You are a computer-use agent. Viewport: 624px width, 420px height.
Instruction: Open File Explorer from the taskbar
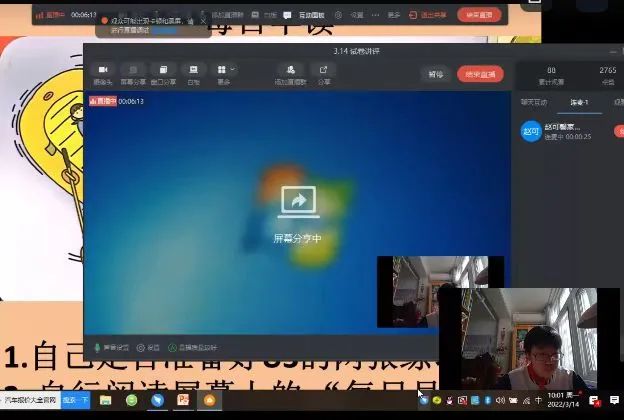click(x=105, y=400)
